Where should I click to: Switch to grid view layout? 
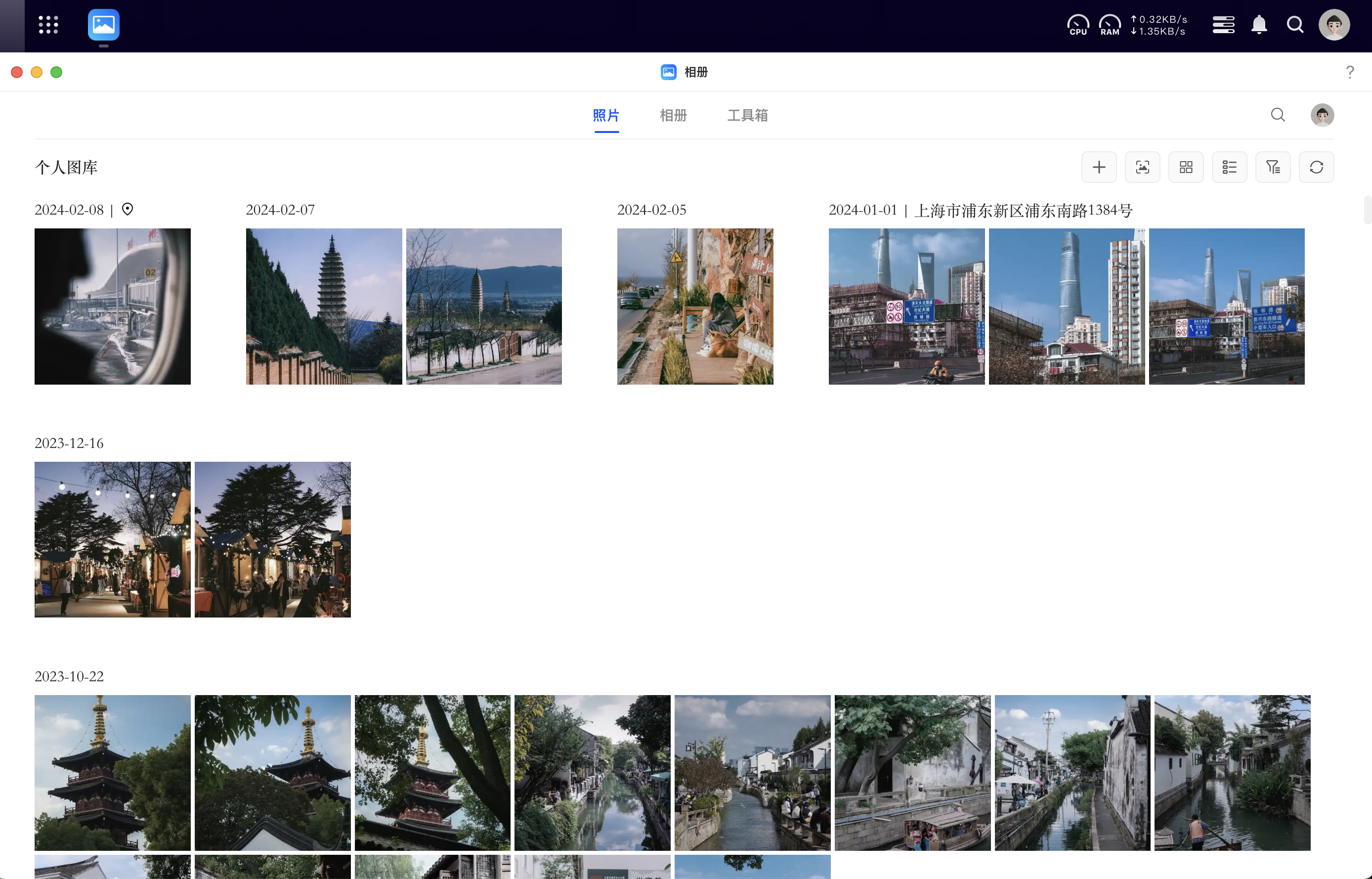point(1186,167)
